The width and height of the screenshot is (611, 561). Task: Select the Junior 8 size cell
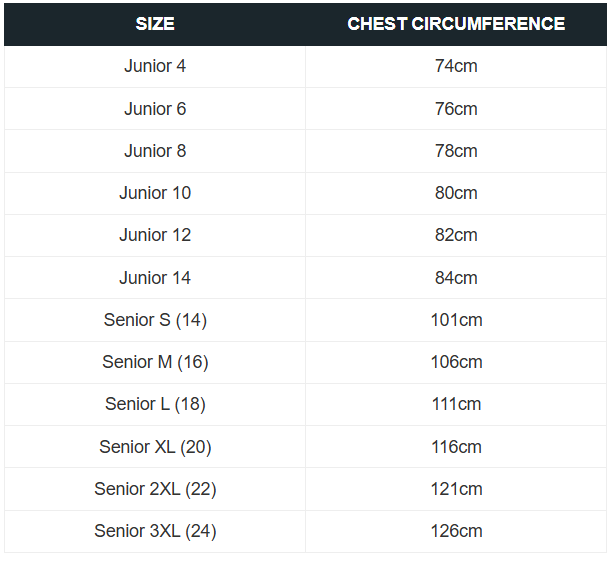pos(155,151)
